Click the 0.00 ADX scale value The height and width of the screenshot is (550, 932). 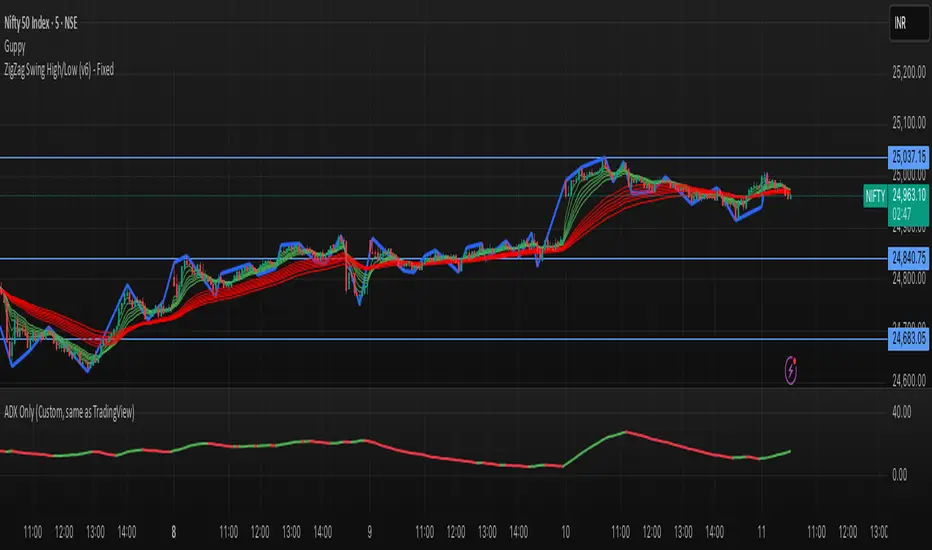[899, 474]
